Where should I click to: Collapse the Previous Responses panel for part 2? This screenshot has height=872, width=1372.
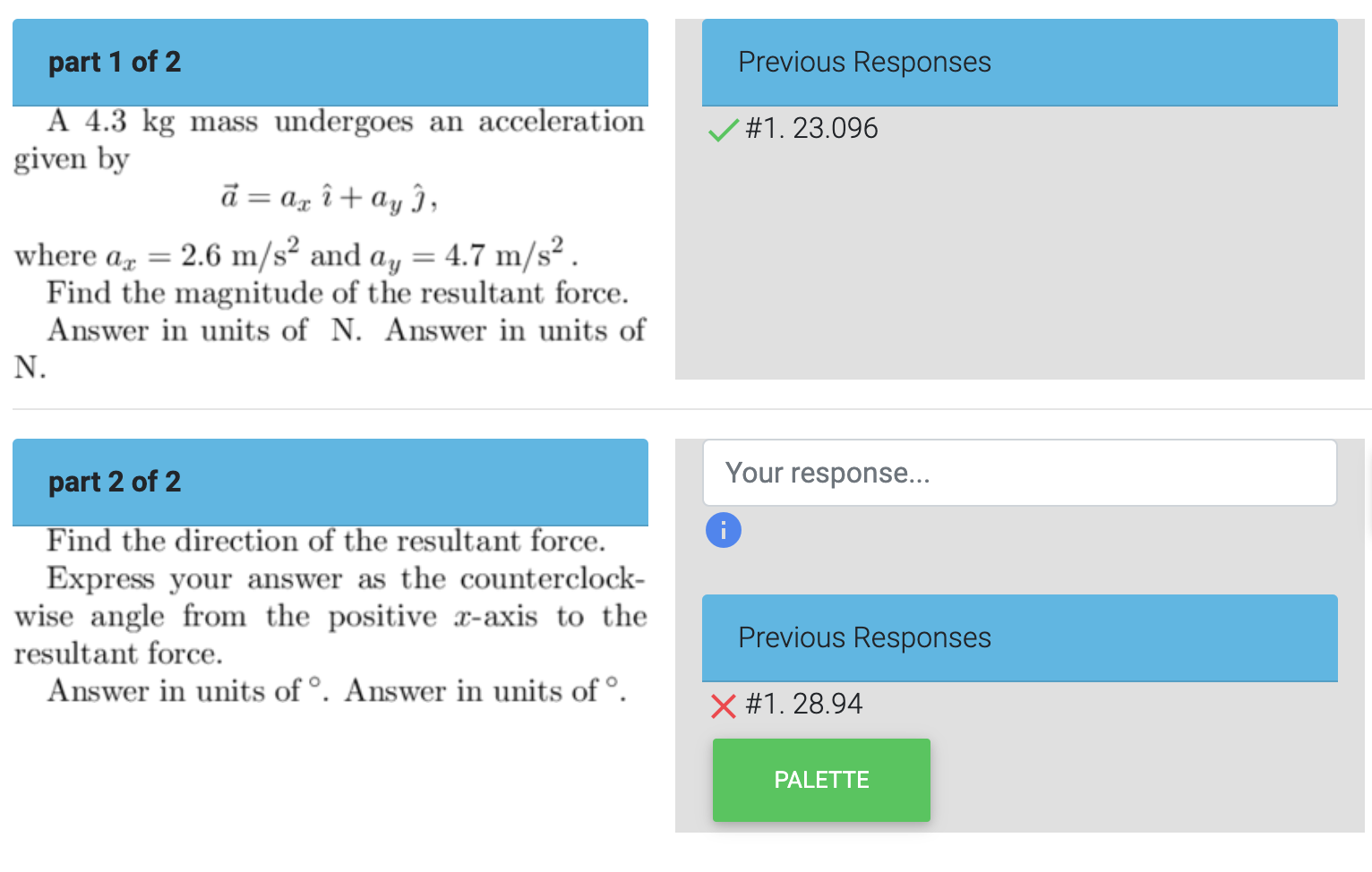[1019, 637]
